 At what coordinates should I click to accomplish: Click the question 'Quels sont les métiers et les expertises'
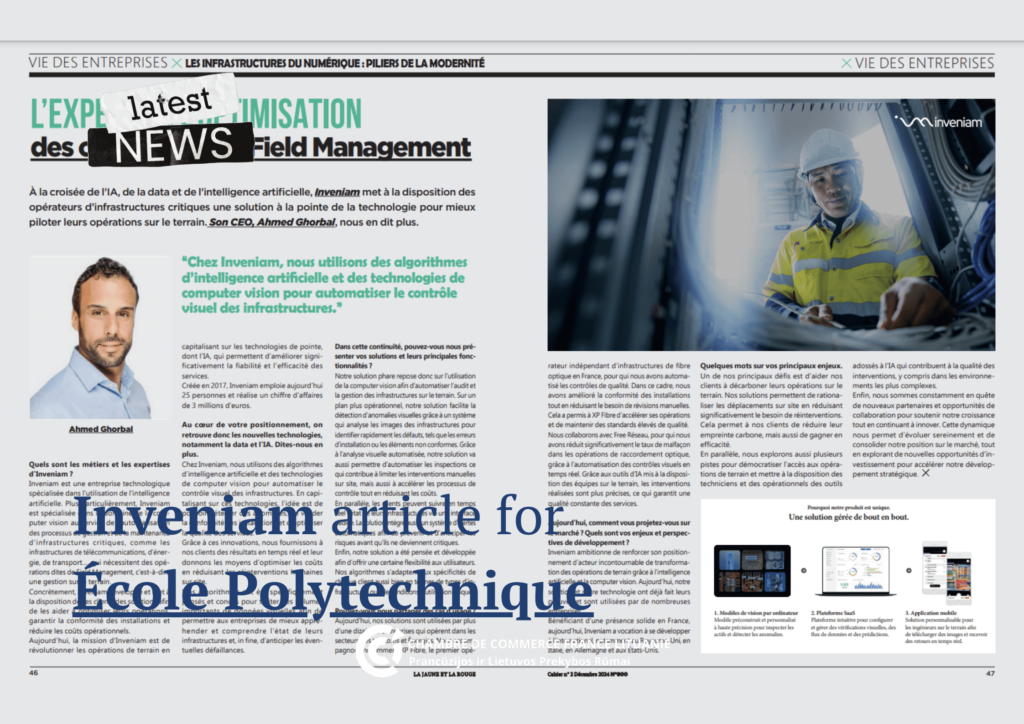click(x=99, y=469)
